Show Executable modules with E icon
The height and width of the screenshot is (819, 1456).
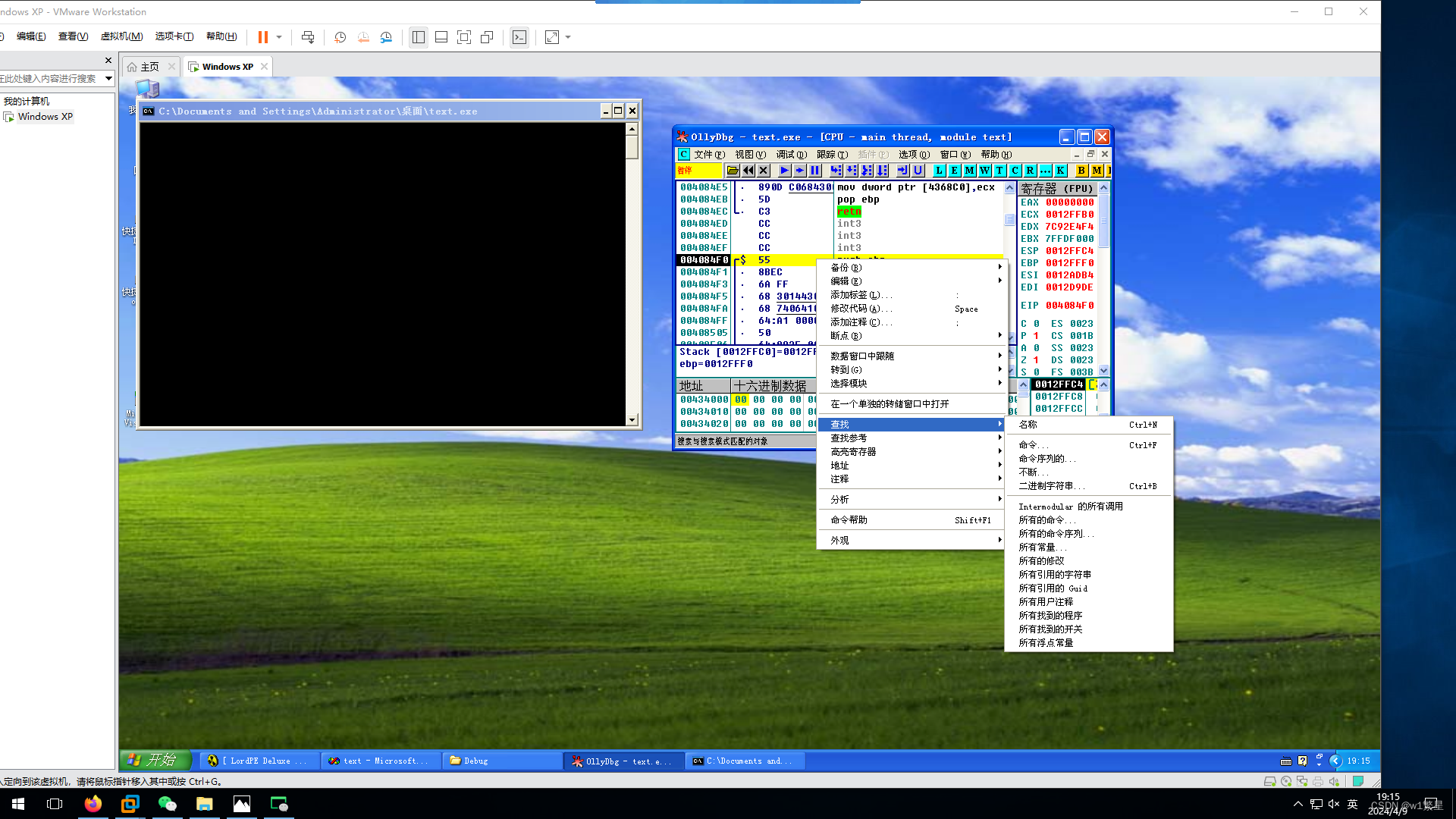point(954,171)
